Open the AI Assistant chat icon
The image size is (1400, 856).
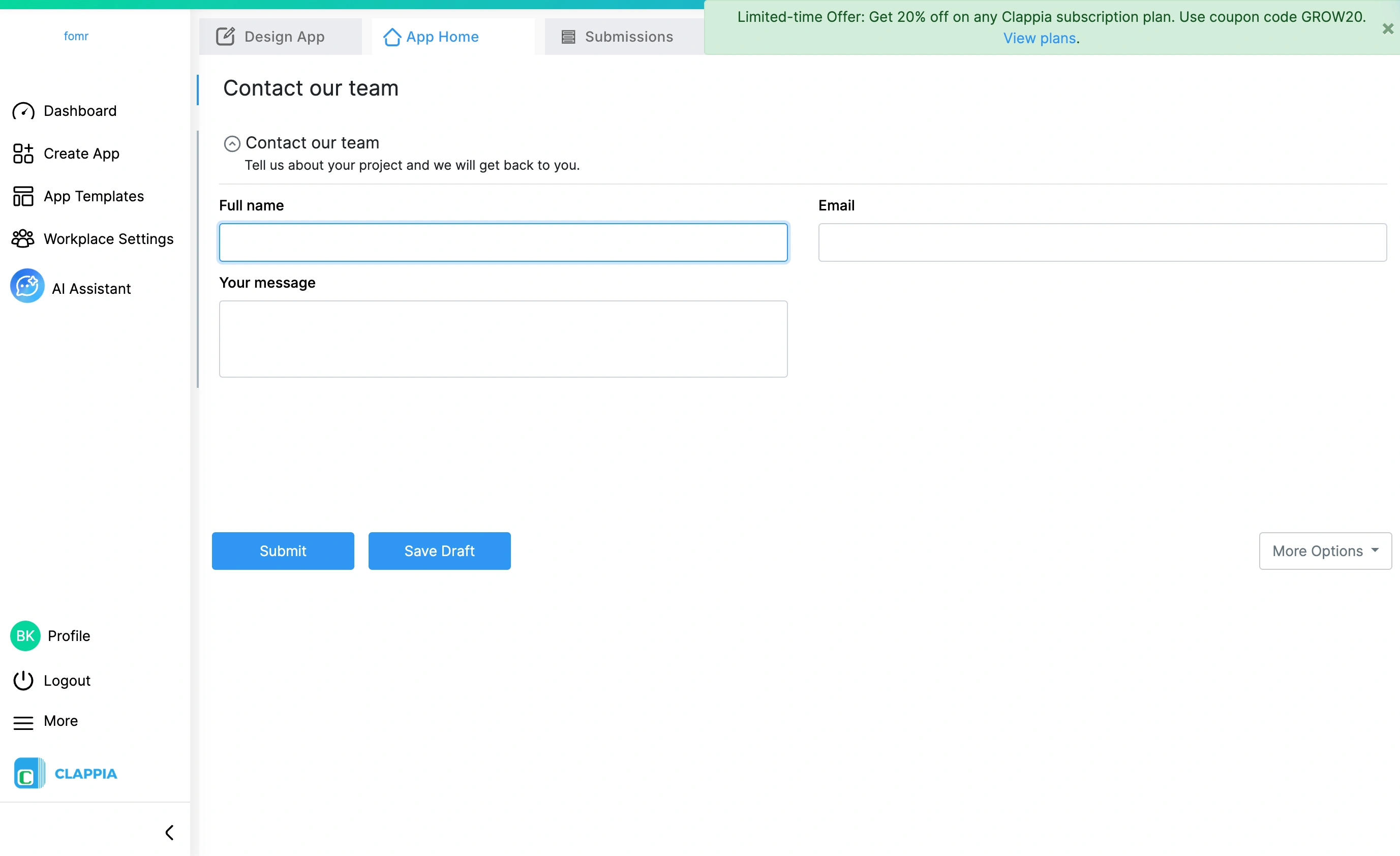(27, 286)
